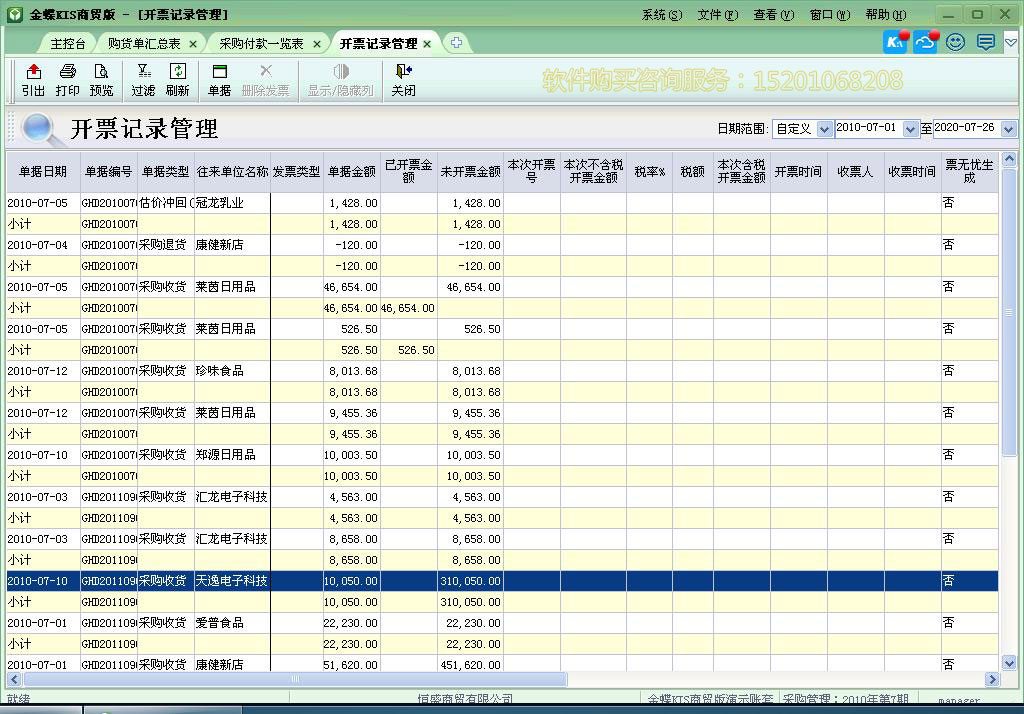Toggle 显示/隐藏列 to hide columns

pyautogui.click(x=341, y=80)
